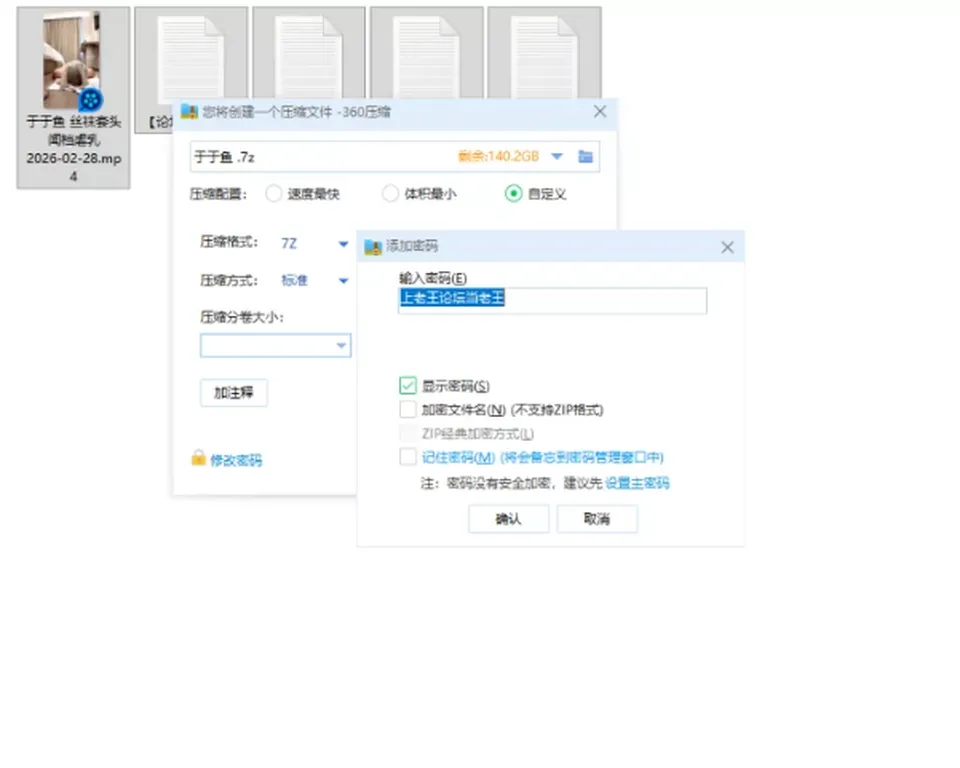Click the 压缩分卷大小 label

point(242,317)
